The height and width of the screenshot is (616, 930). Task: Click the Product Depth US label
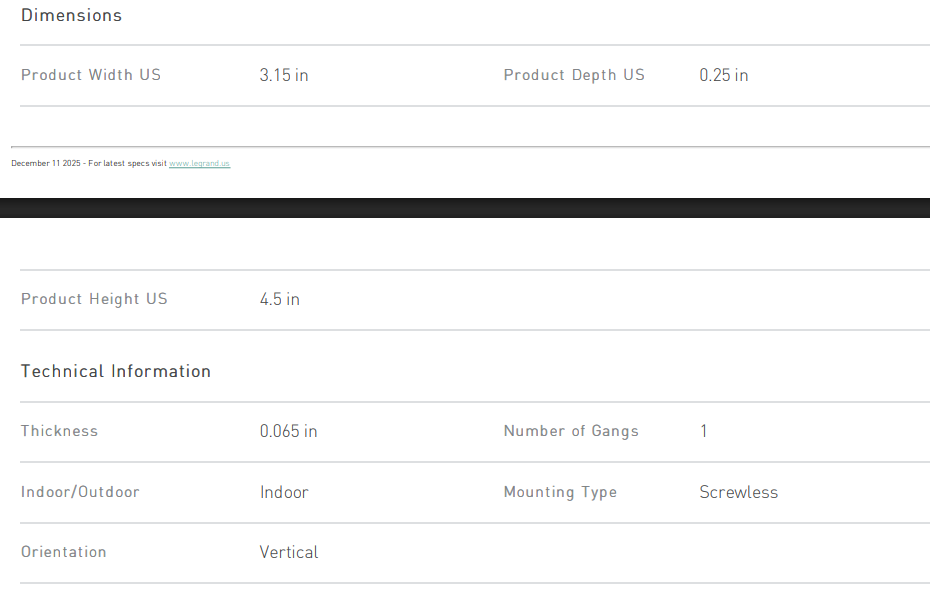pos(574,75)
